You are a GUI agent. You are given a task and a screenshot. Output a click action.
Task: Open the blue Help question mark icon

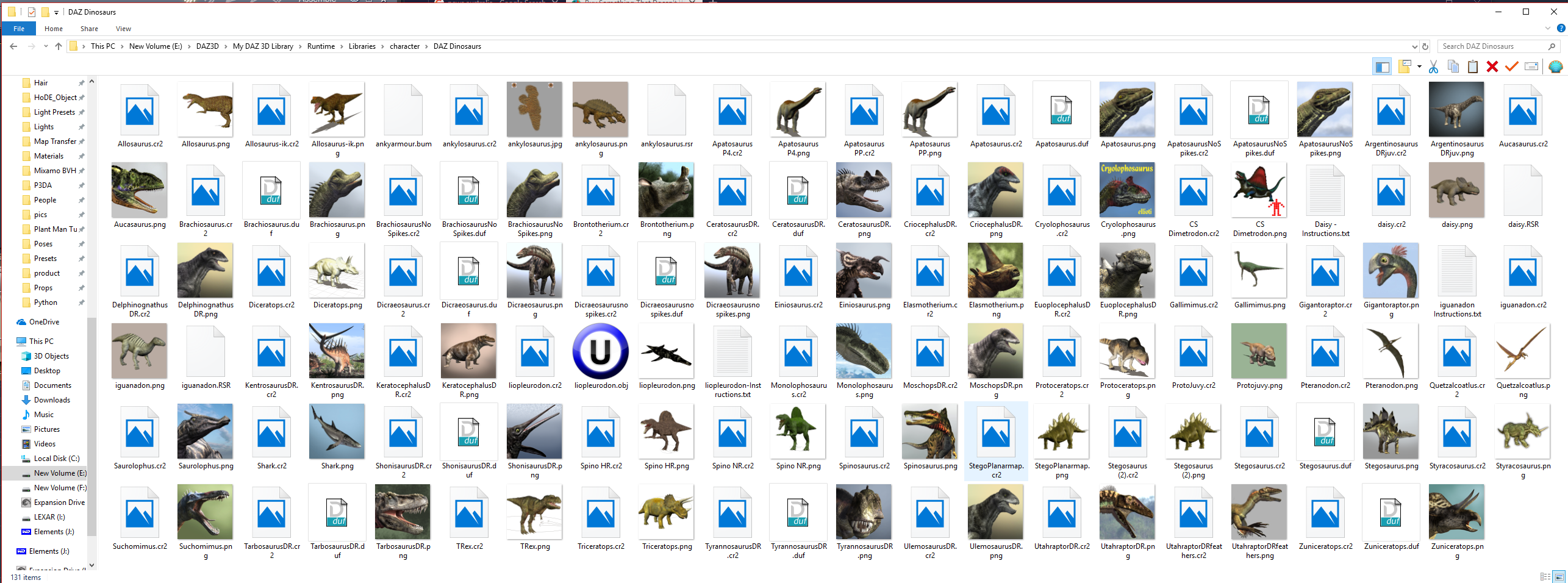tap(1561, 28)
